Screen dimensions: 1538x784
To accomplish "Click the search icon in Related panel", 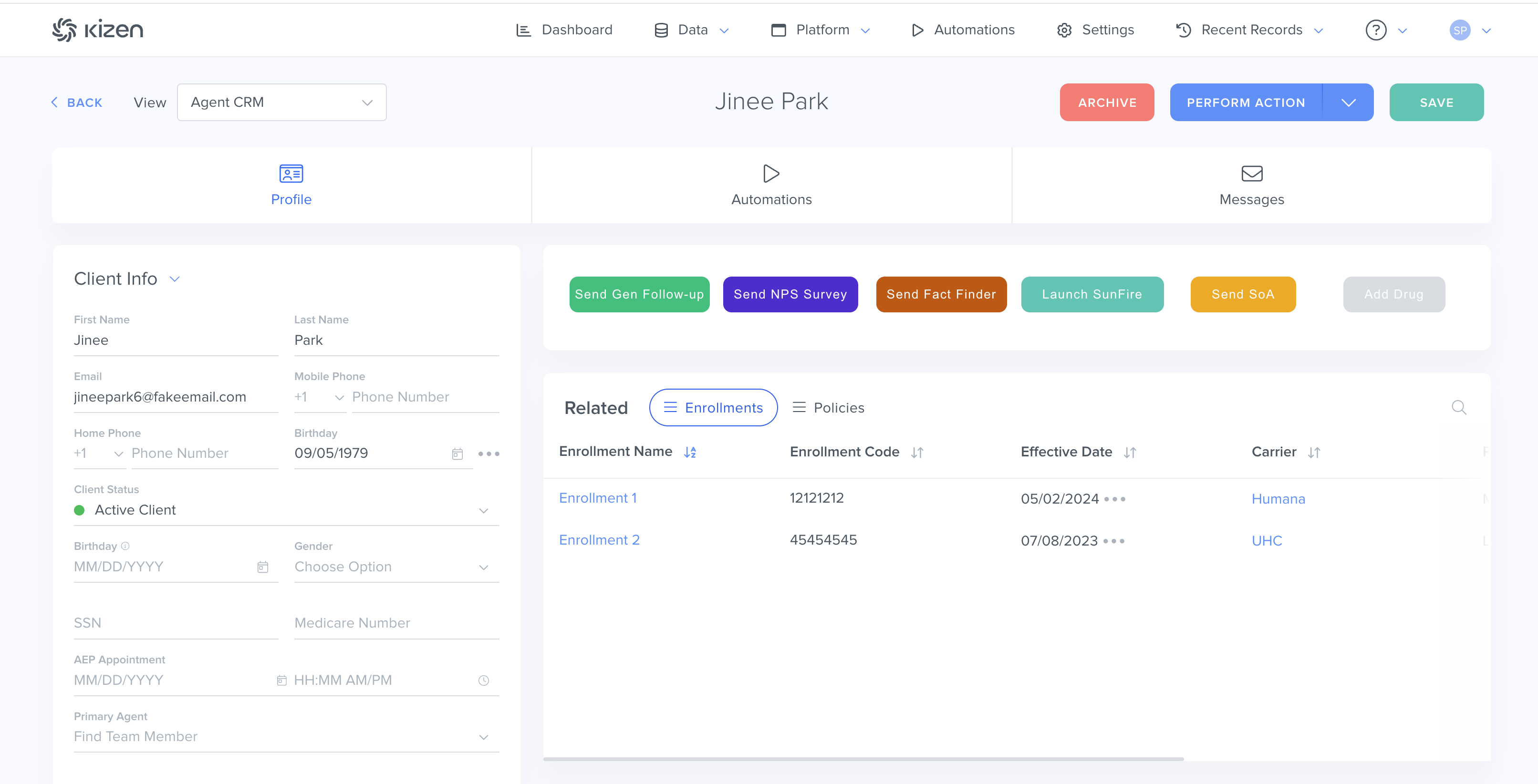I will point(1459,408).
